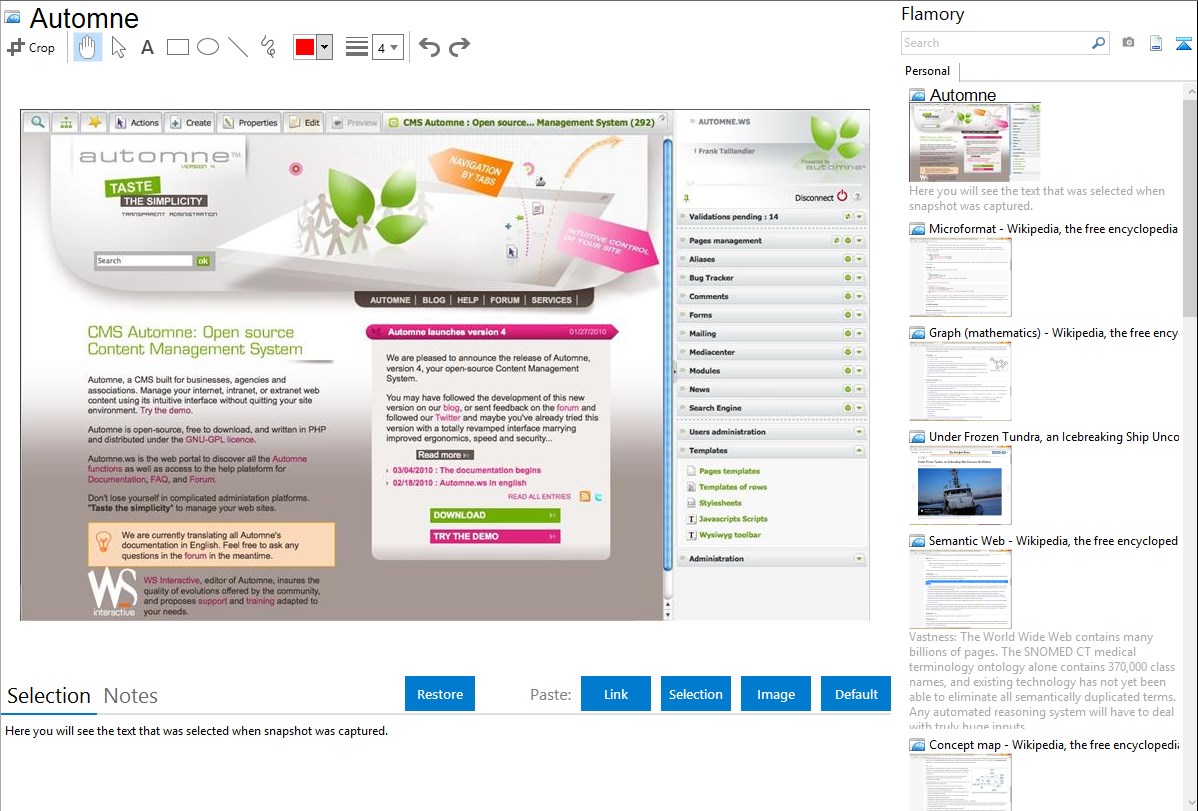Click the magnifier icon in Automne toolbar

(37, 122)
